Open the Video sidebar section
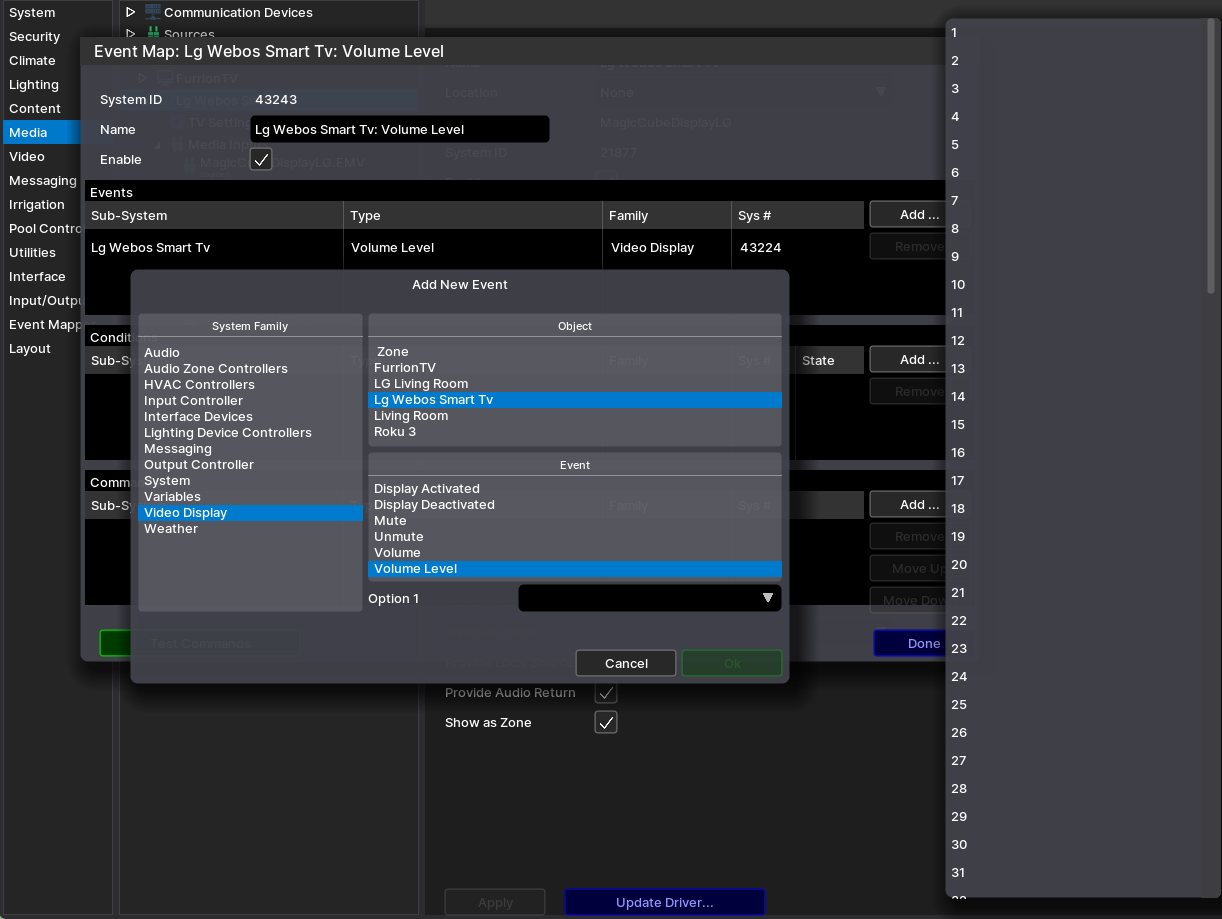The height and width of the screenshot is (919, 1222). (40, 156)
